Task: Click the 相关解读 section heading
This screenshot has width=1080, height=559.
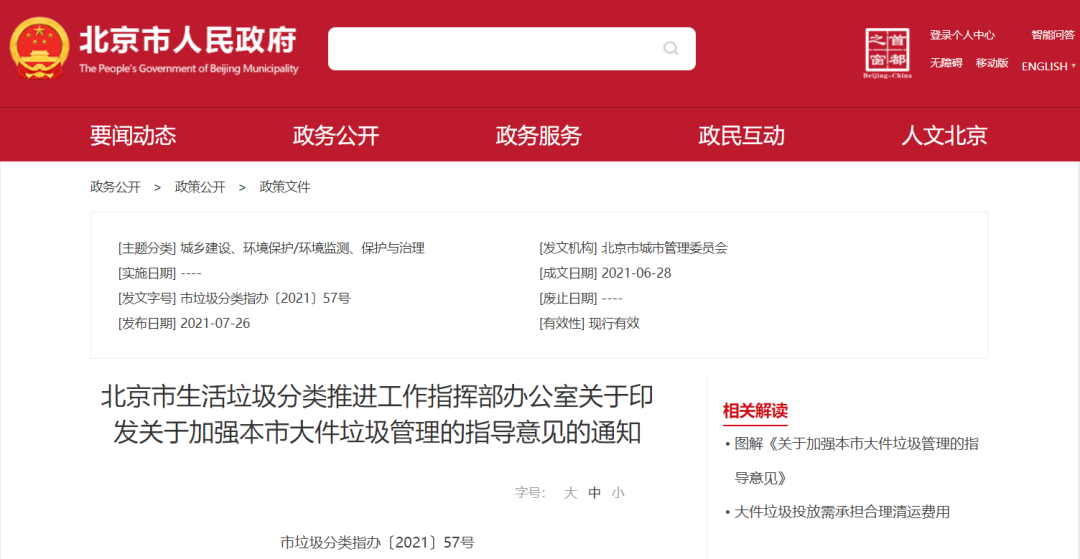Action: coord(755,412)
